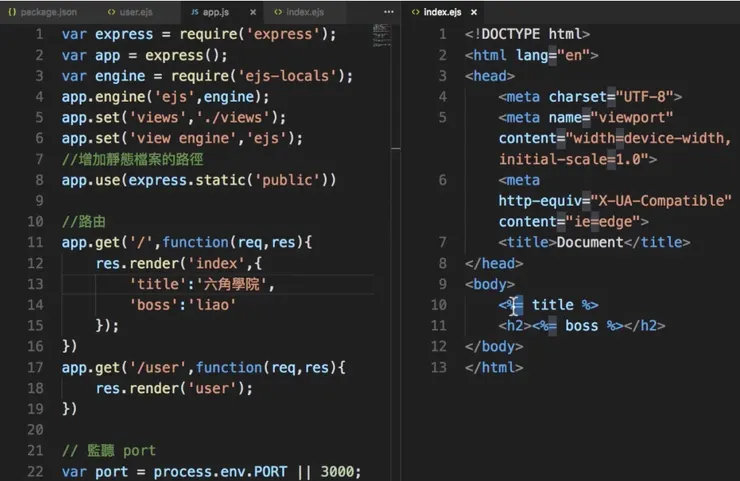
Task: Click Document in the title tag
Action: click(x=590, y=243)
